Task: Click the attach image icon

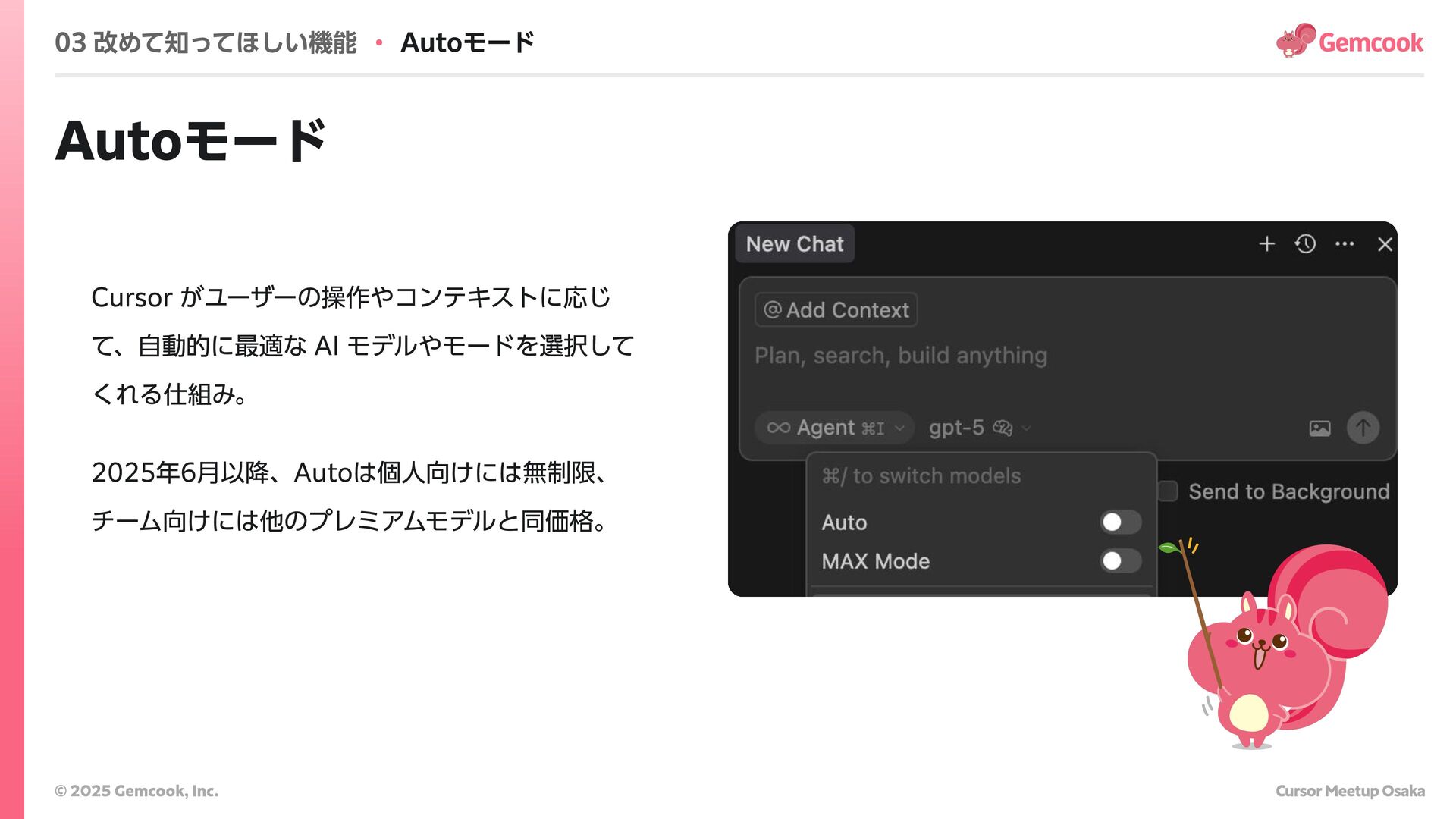Action: coord(1319,428)
